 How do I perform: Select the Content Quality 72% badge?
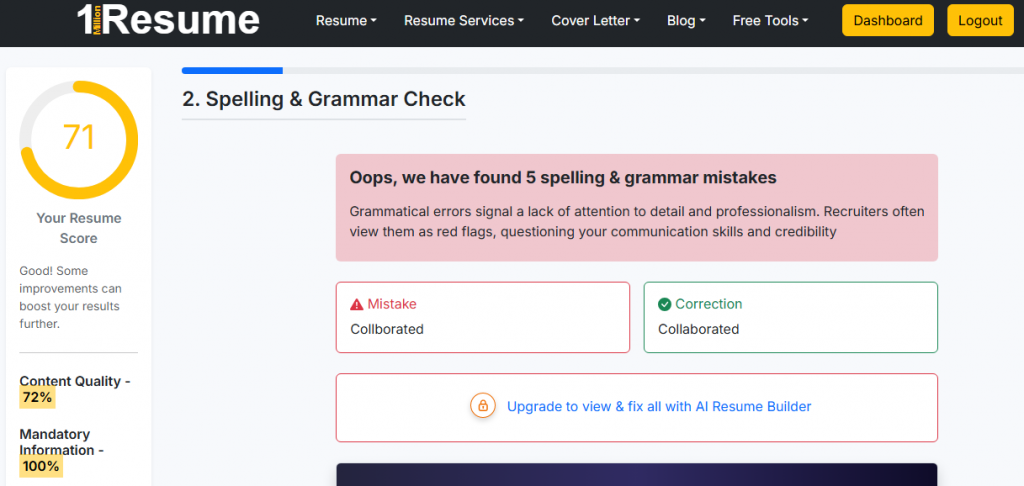(37, 397)
